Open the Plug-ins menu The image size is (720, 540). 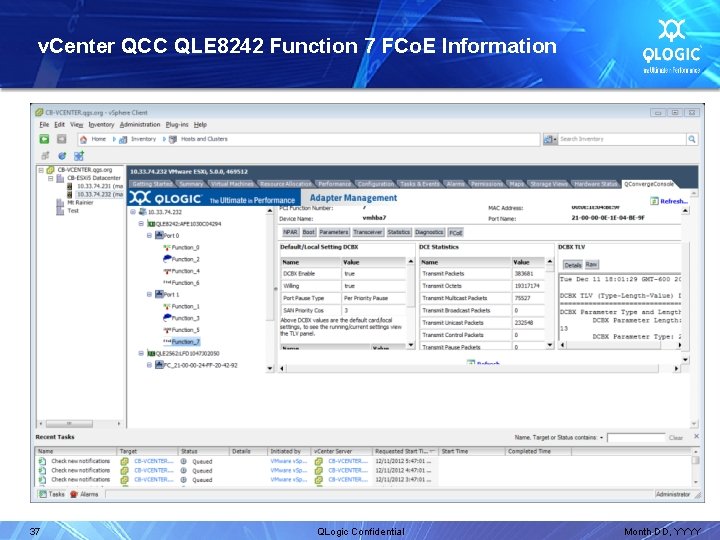coord(177,124)
